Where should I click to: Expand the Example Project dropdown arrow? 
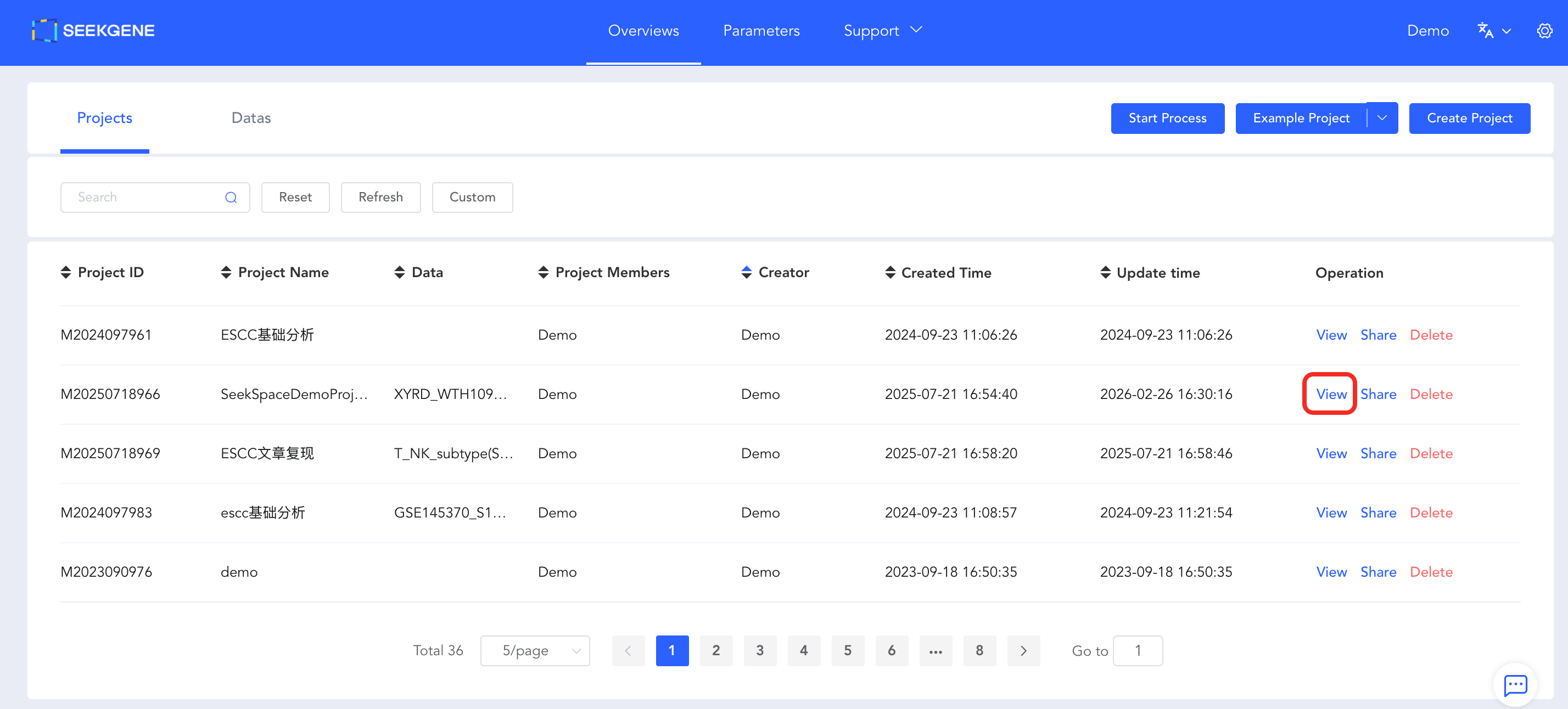1382,118
